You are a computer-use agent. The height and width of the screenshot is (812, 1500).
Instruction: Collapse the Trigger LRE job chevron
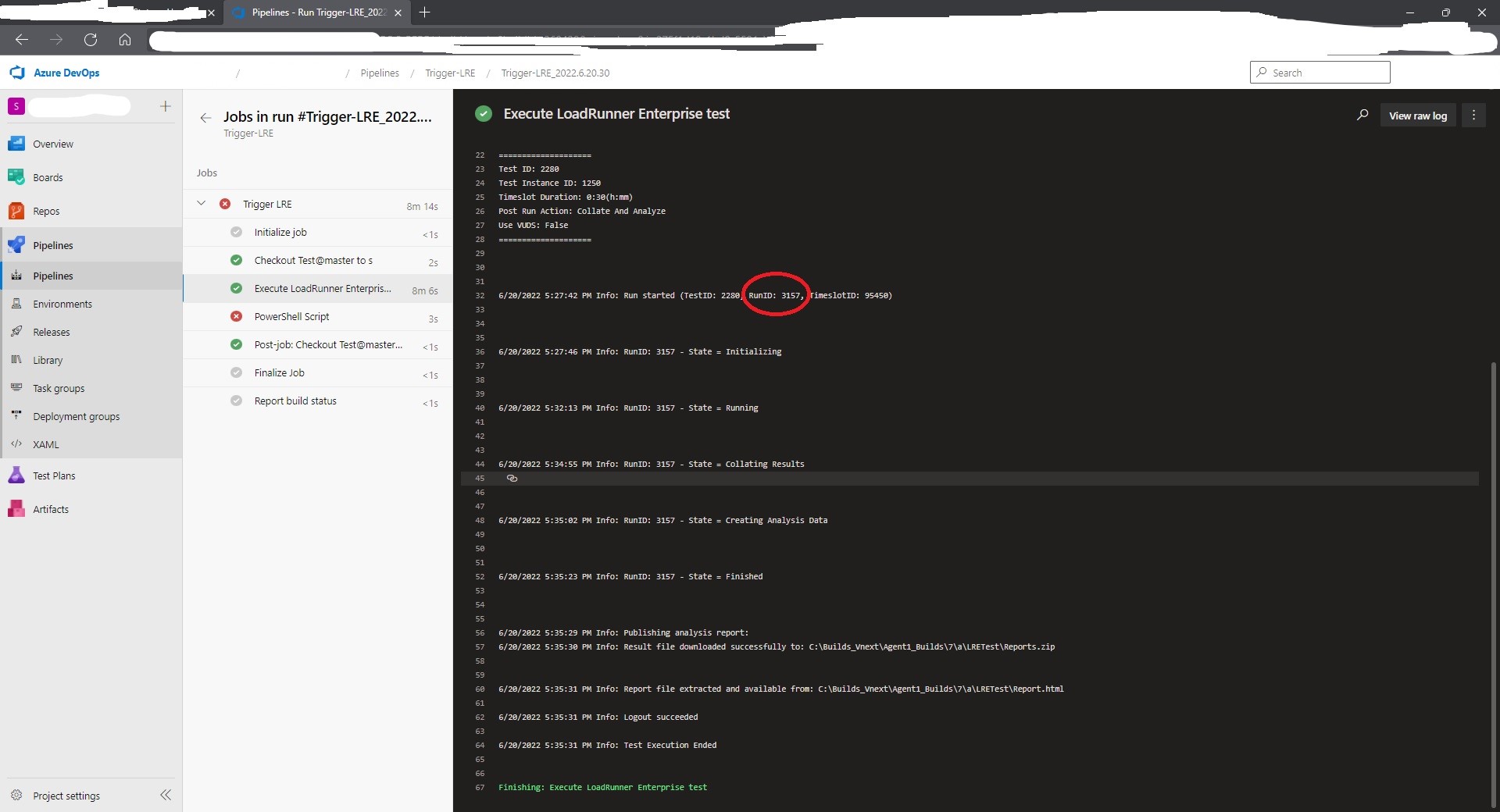coord(202,204)
